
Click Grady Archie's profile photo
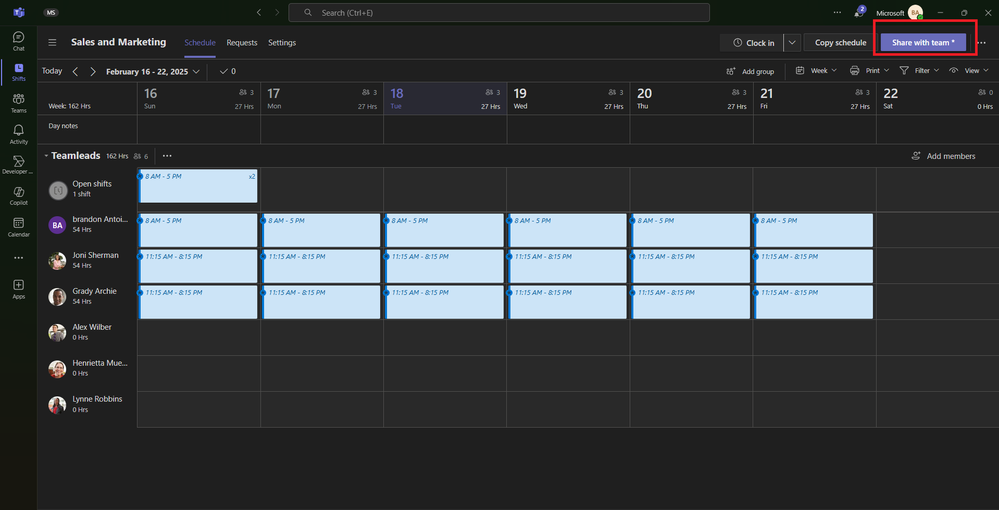coord(57,296)
